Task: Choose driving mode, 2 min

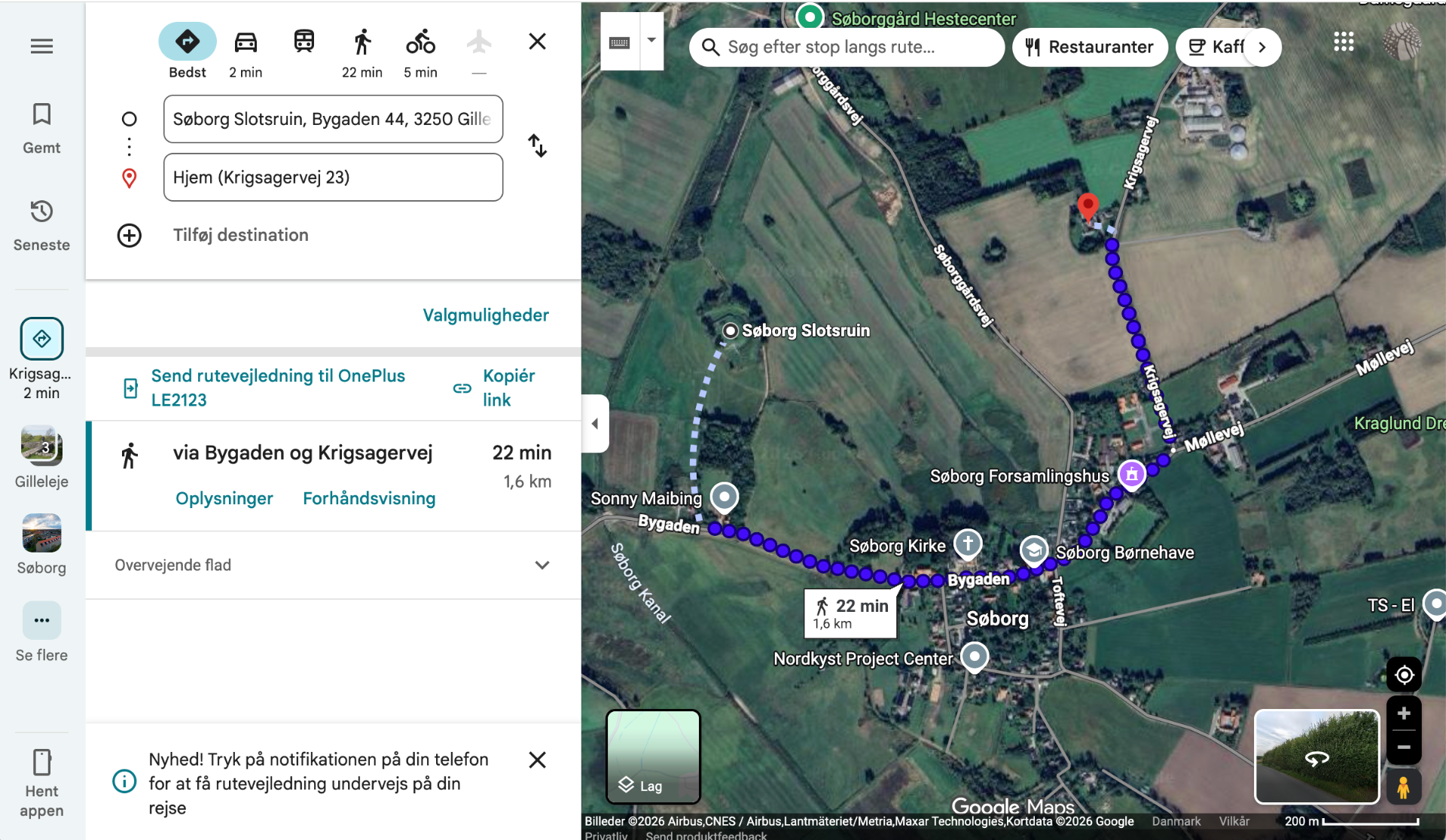Action: 246,42
